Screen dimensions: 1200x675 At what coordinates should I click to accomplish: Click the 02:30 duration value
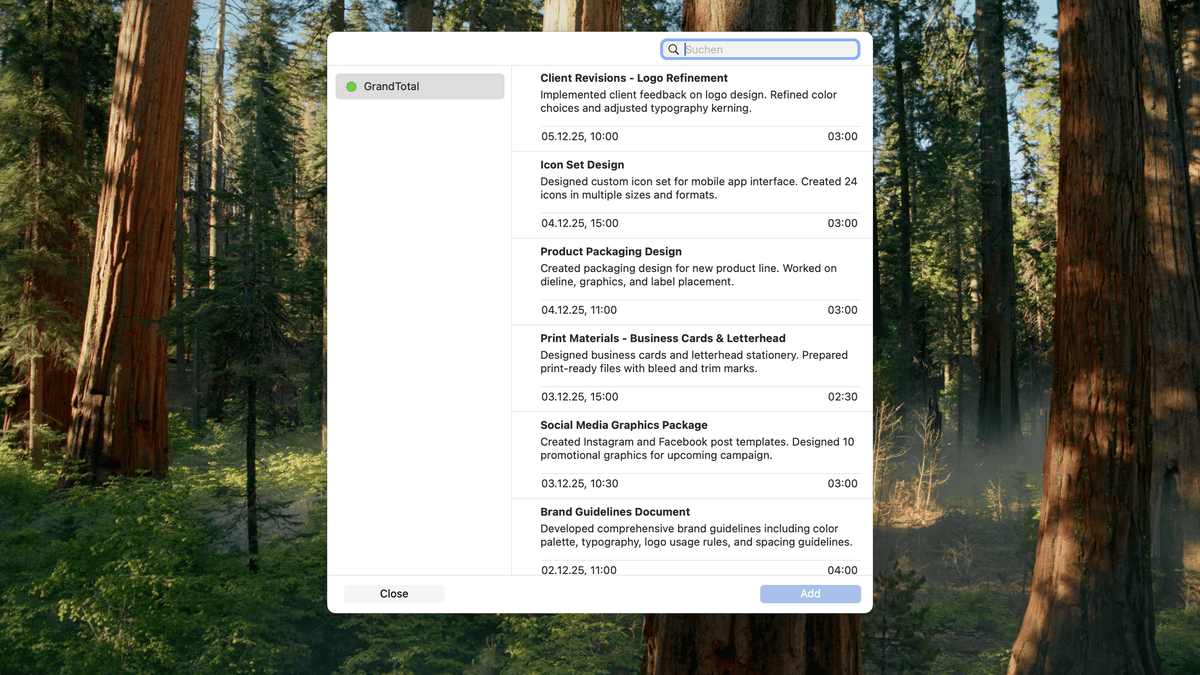pos(842,397)
